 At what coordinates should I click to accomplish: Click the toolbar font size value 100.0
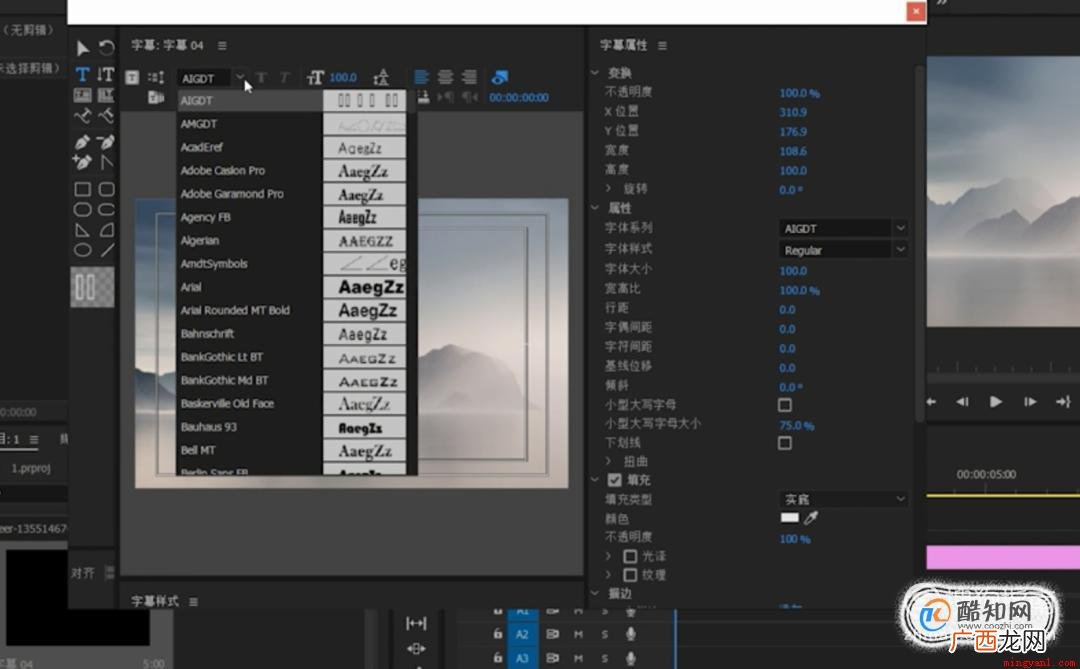pos(342,78)
